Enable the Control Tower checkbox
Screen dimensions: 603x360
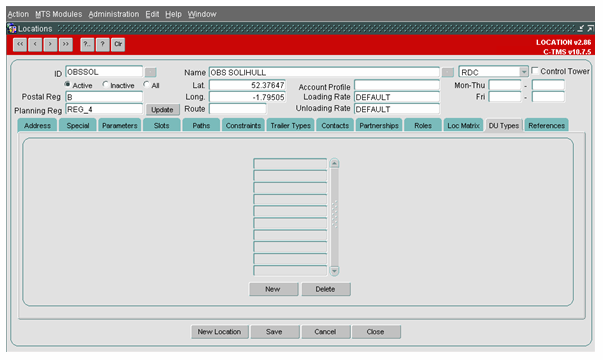tap(535, 71)
